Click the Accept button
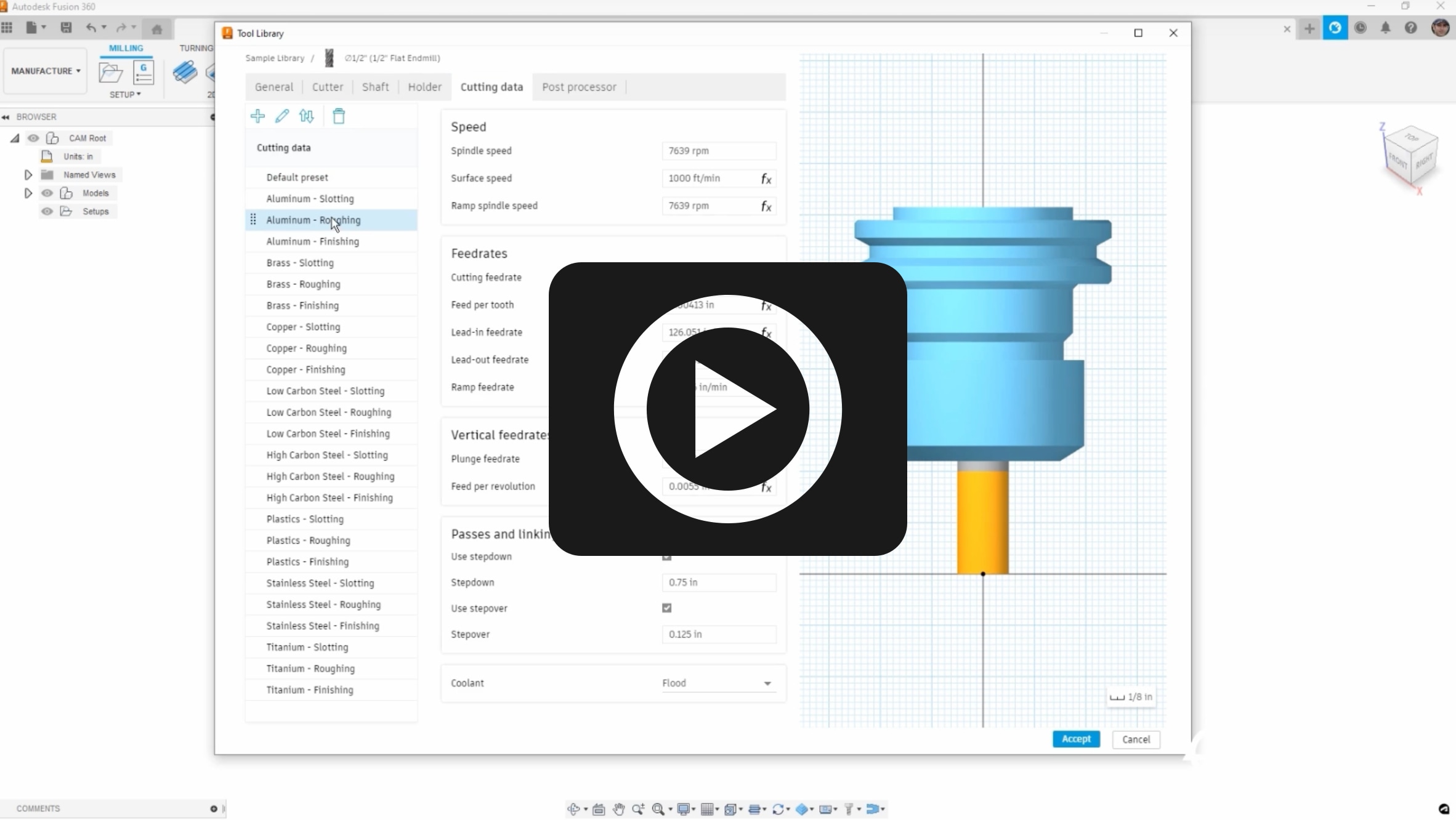1456x820 pixels. (1076, 739)
